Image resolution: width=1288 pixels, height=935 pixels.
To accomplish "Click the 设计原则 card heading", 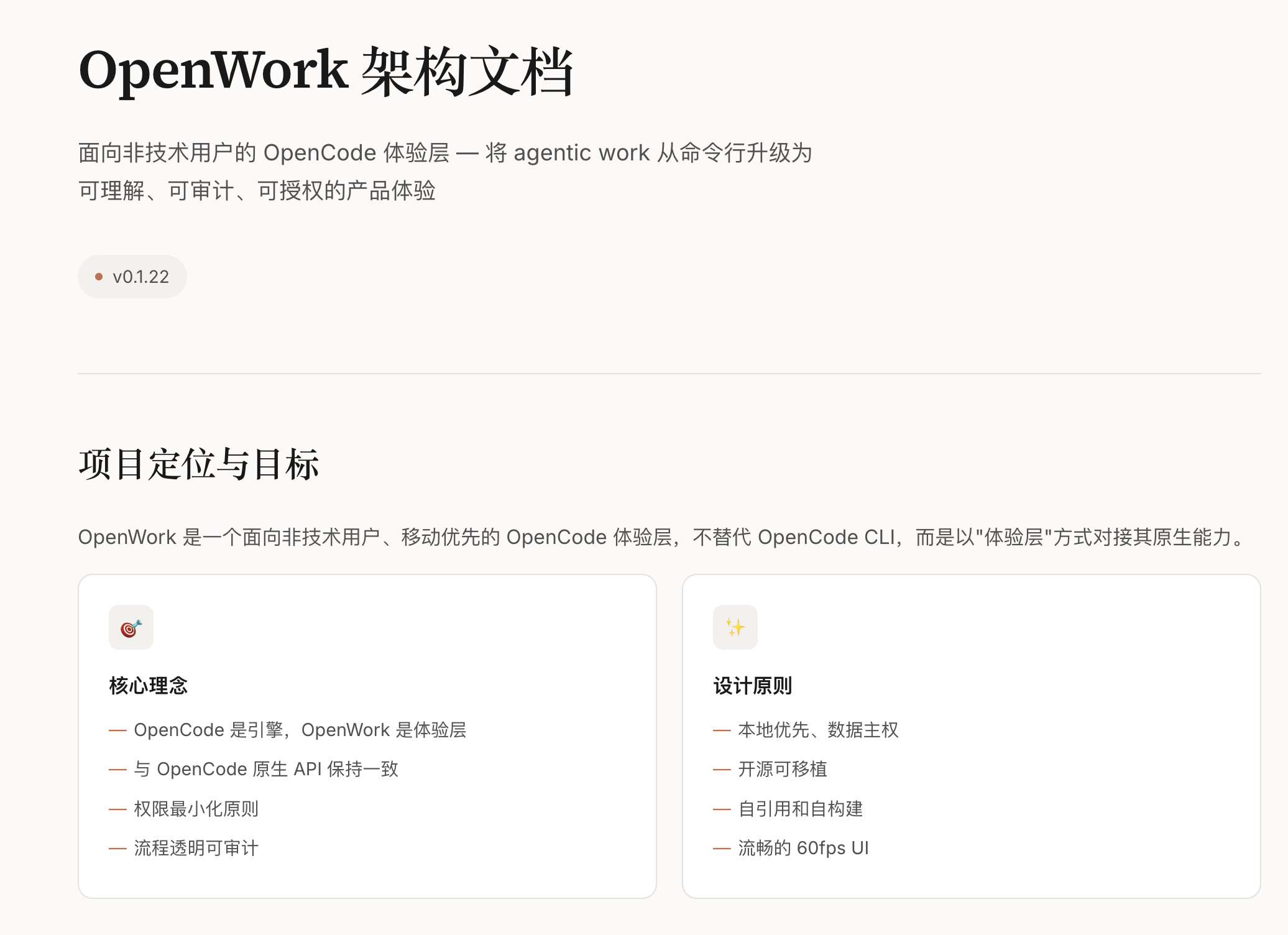I will [752, 686].
